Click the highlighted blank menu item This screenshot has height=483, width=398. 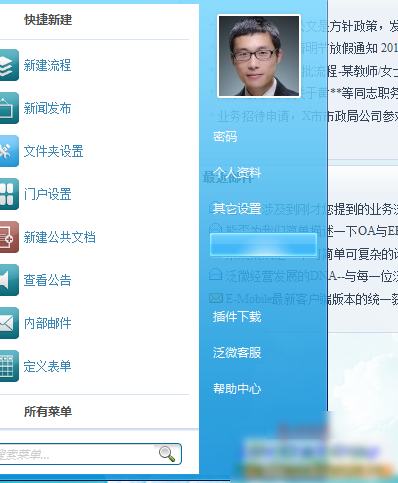(x=263, y=245)
